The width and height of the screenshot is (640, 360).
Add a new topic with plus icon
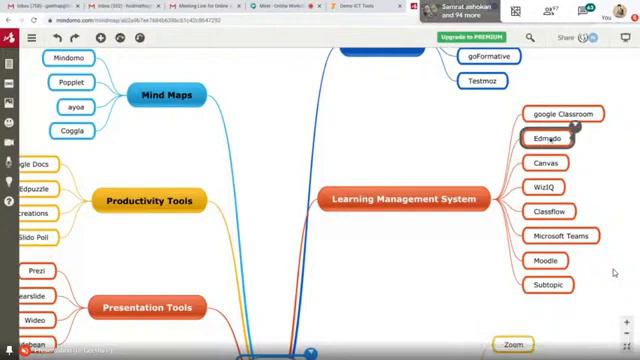[100, 38]
